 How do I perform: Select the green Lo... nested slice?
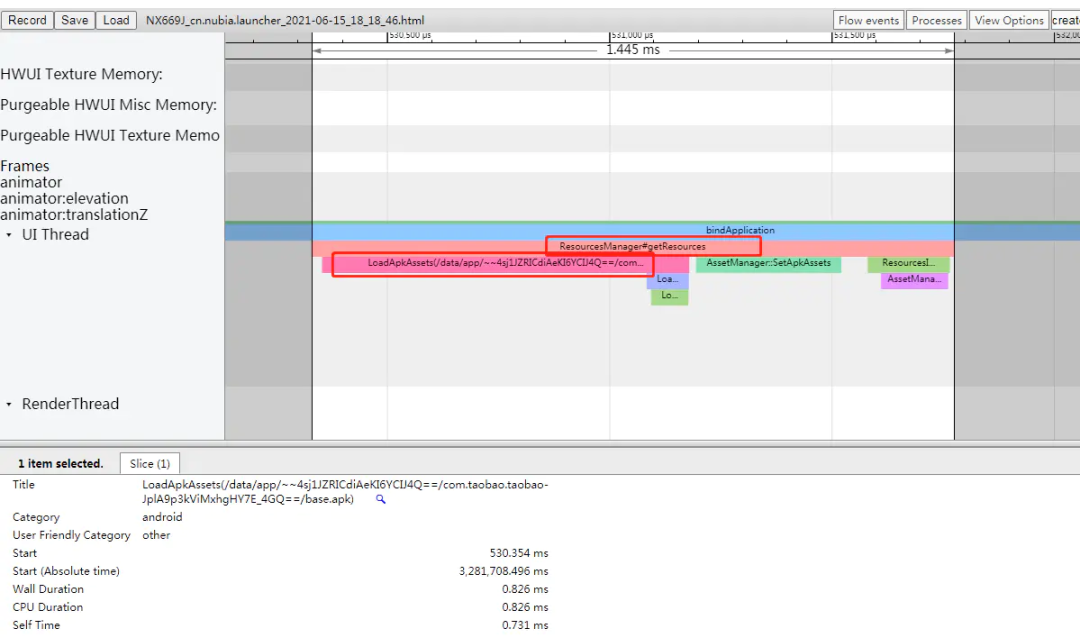pyautogui.click(x=669, y=296)
